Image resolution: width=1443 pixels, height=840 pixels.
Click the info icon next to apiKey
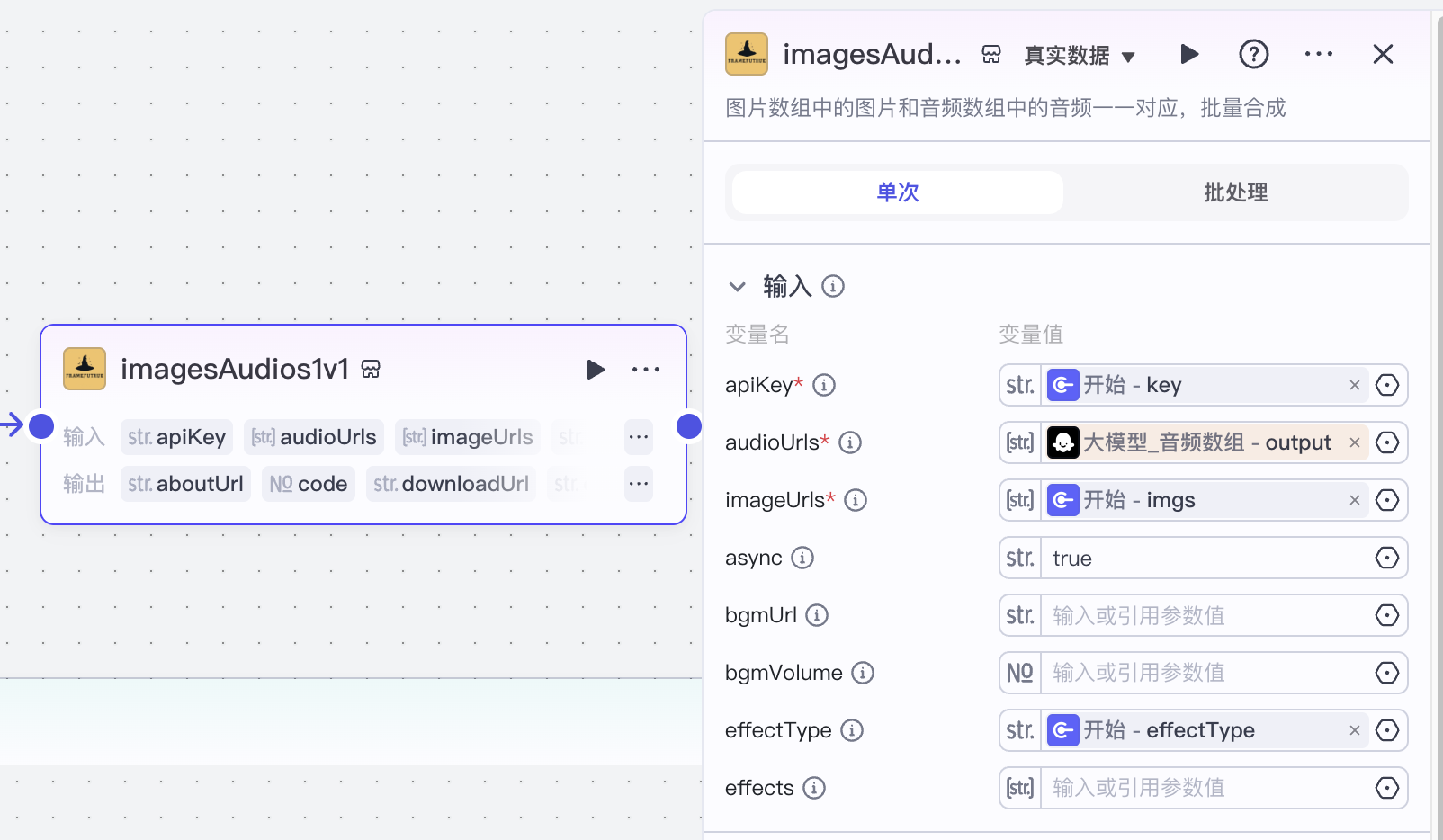click(824, 384)
